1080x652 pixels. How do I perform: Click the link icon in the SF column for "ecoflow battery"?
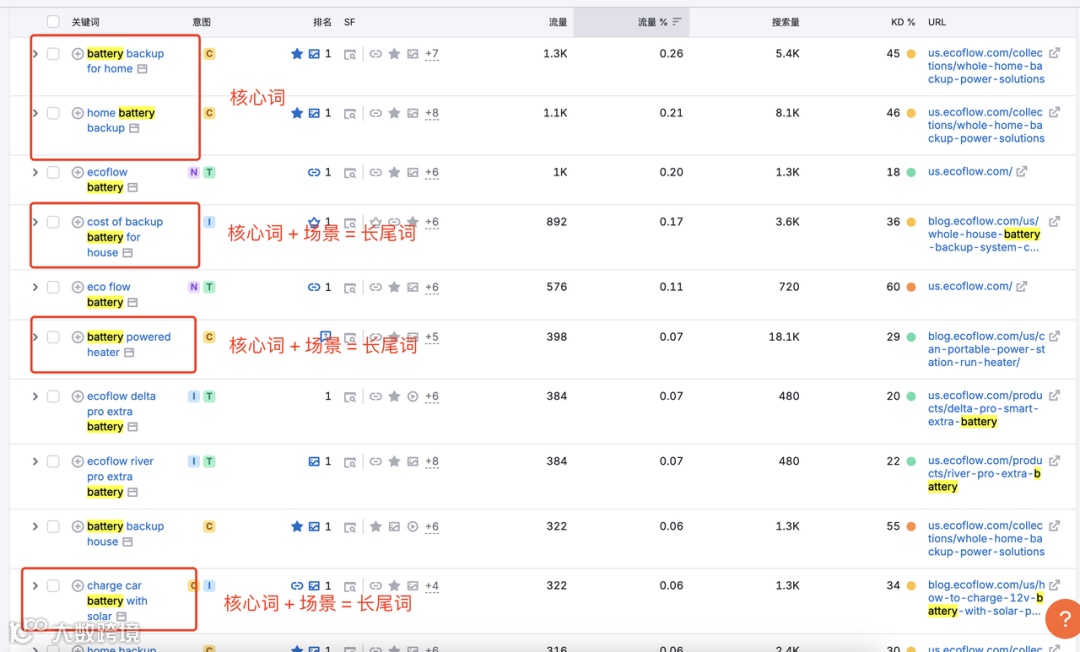(313, 172)
